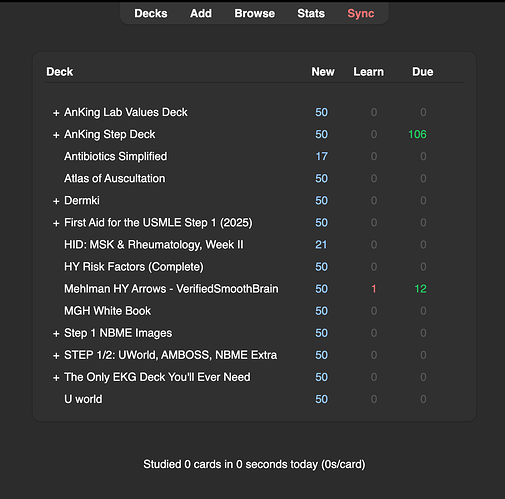The image size is (505, 499).
Task: Click the New column header
Action: tap(323, 72)
